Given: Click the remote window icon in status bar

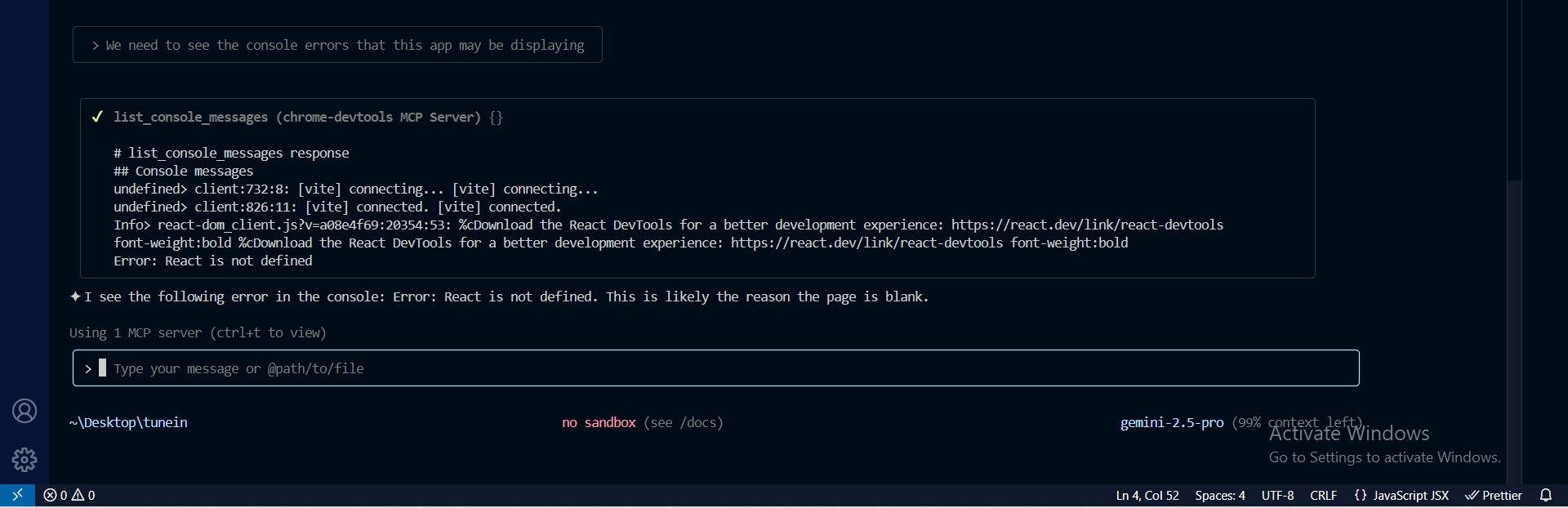Looking at the screenshot, I should point(17,495).
